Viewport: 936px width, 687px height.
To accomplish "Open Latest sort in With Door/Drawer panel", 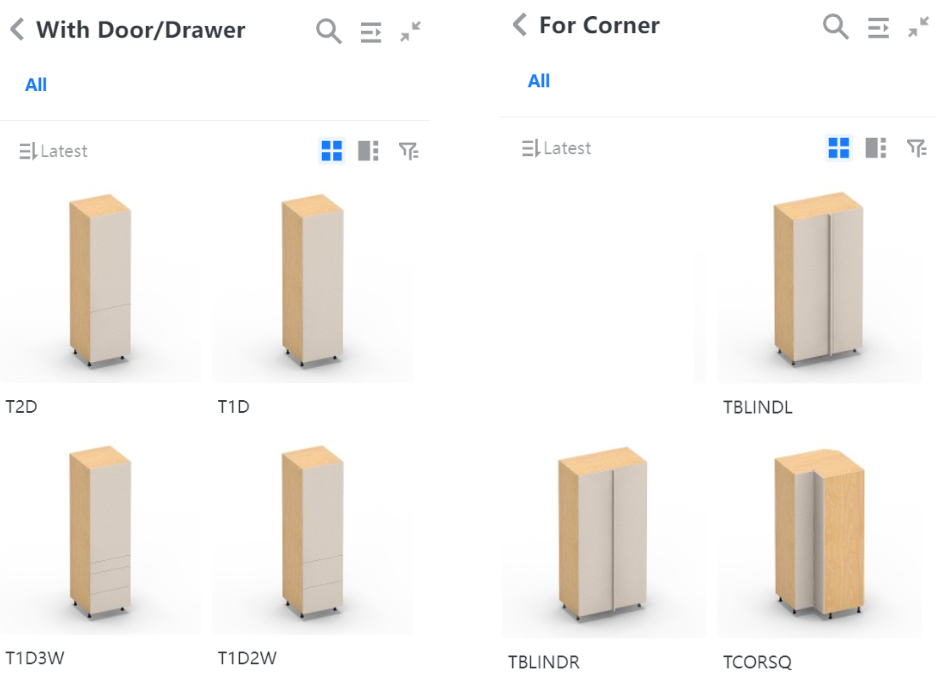I will 53,151.
